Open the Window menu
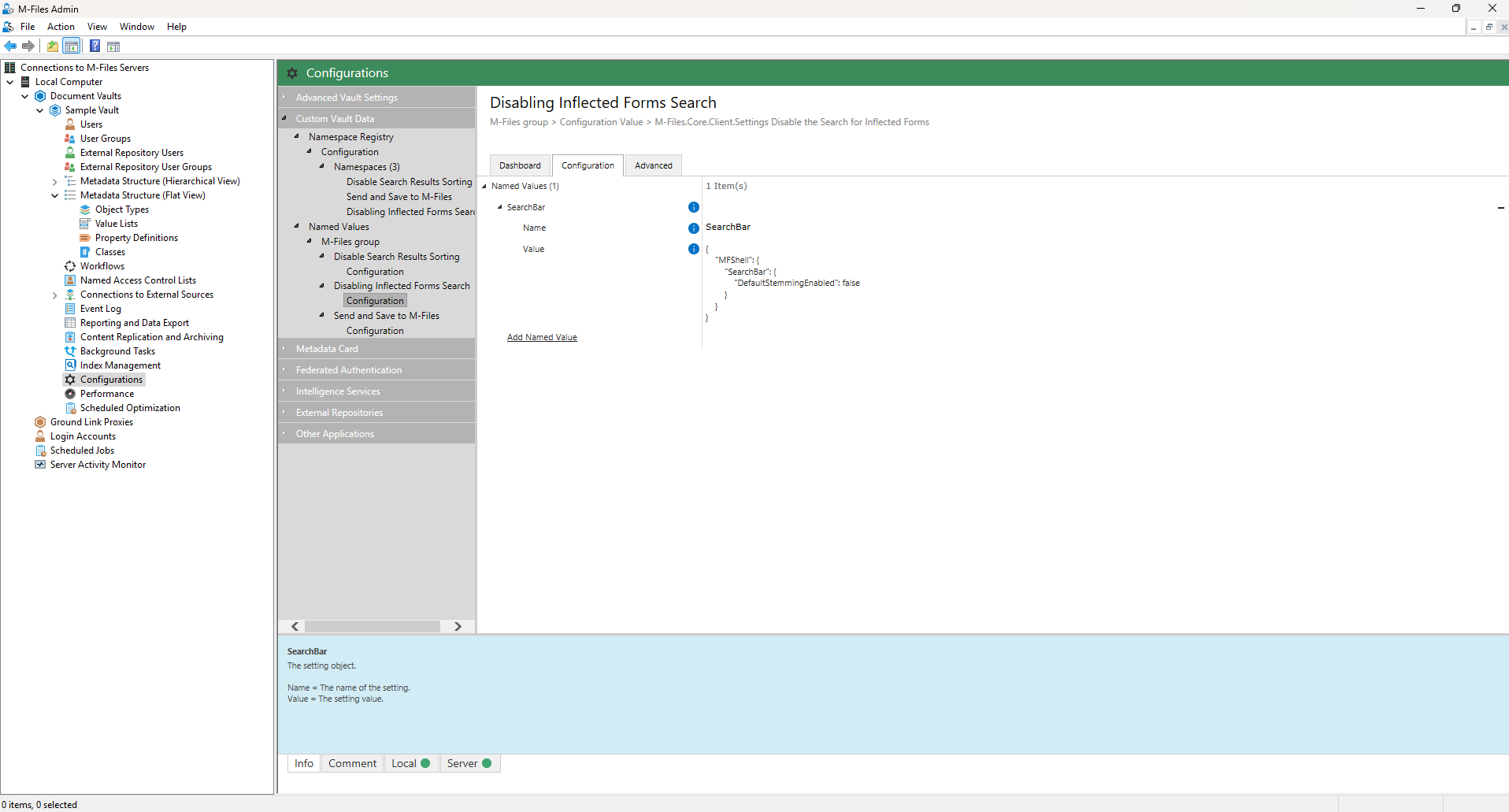The height and width of the screenshot is (812, 1509). pyautogui.click(x=137, y=27)
